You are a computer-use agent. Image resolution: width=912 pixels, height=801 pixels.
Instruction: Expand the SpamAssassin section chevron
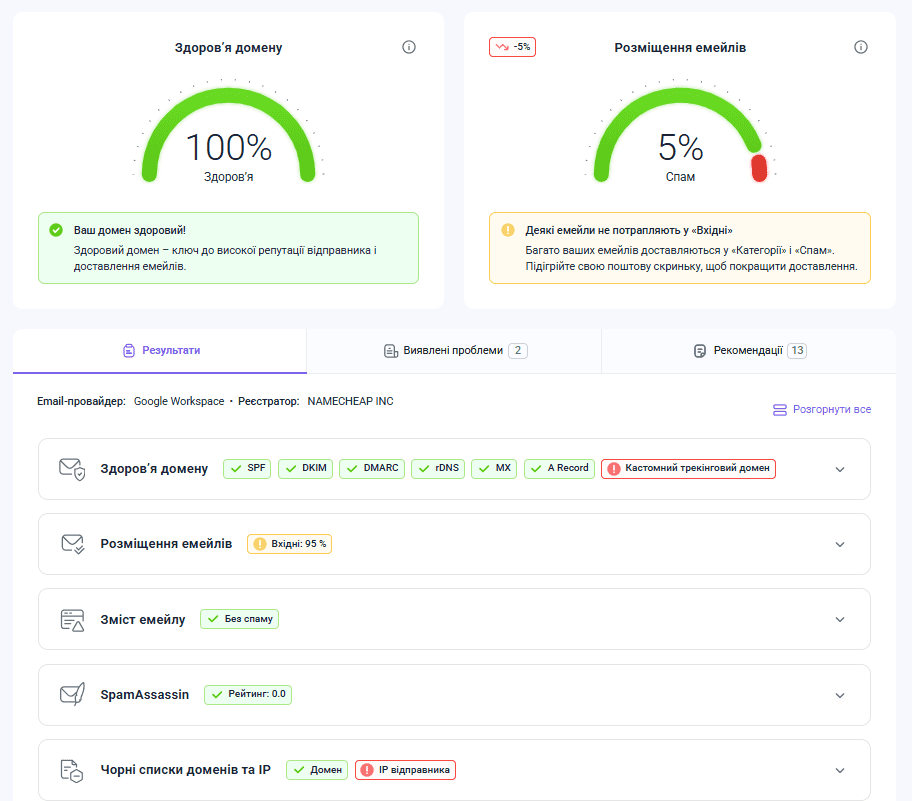(x=840, y=695)
